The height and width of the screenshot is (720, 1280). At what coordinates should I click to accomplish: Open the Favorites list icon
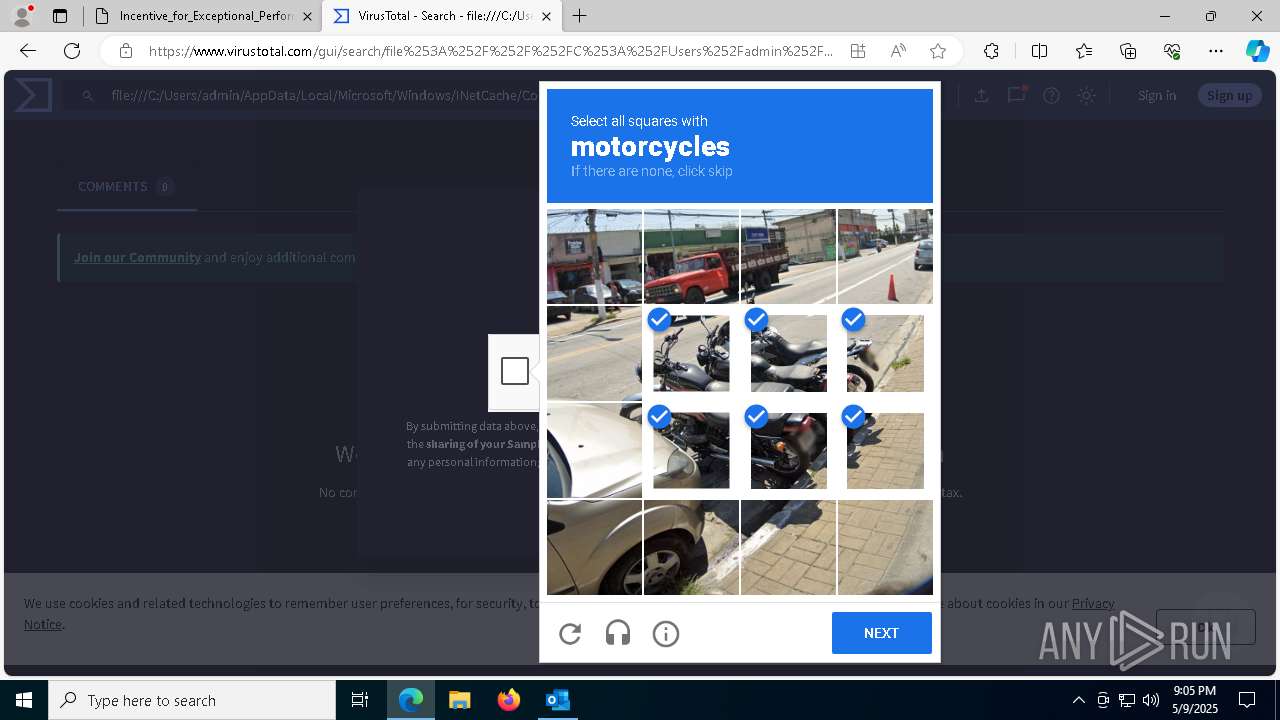pyautogui.click(x=1084, y=51)
